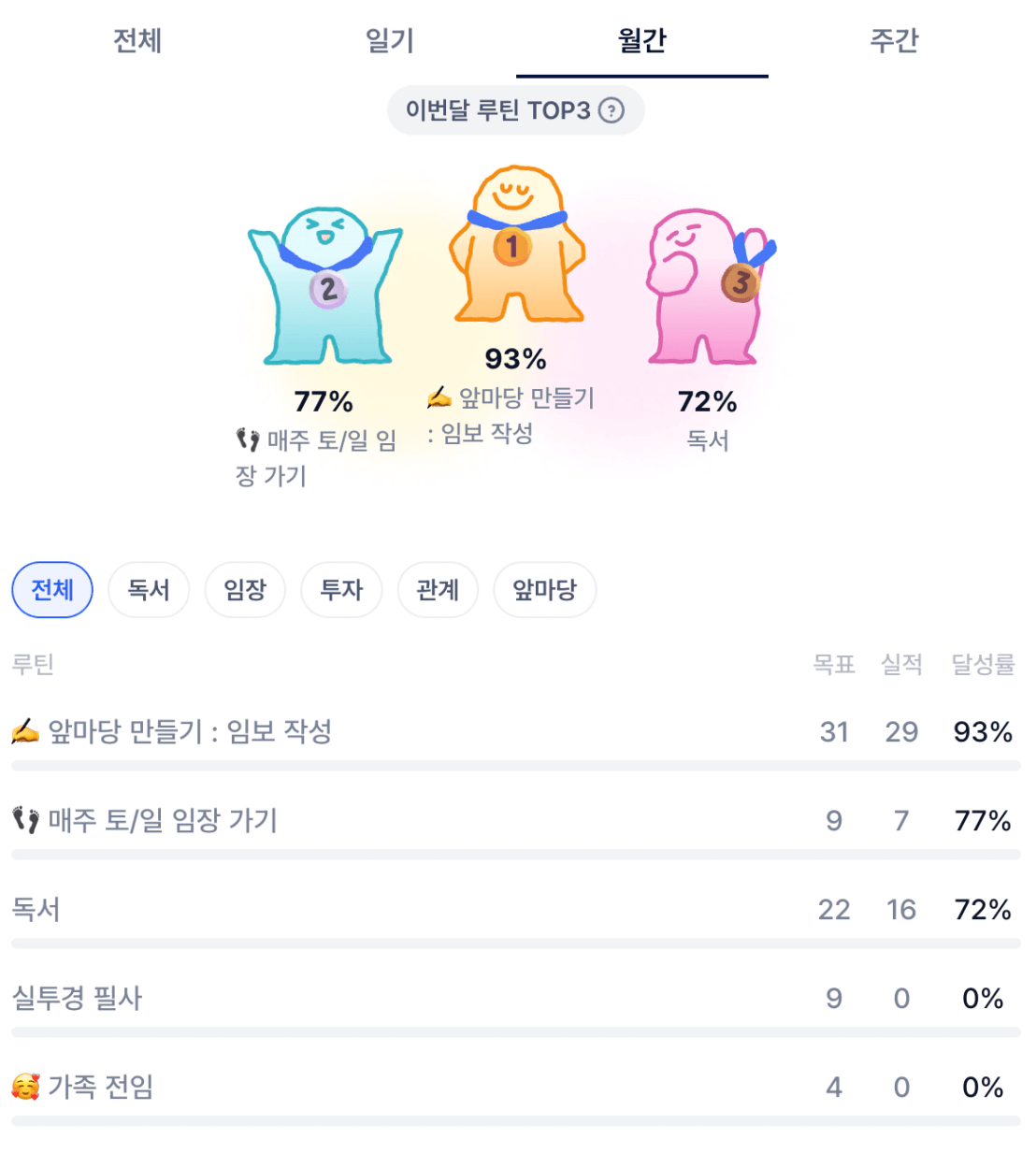Click the gold number 1 medal
Screen dimensions: 1036x1153
511,247
